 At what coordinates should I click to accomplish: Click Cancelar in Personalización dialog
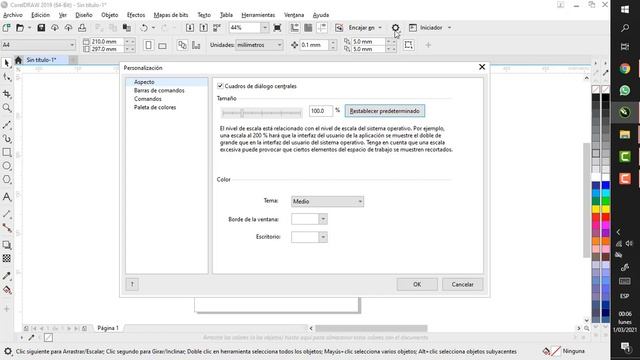(462, 284)
